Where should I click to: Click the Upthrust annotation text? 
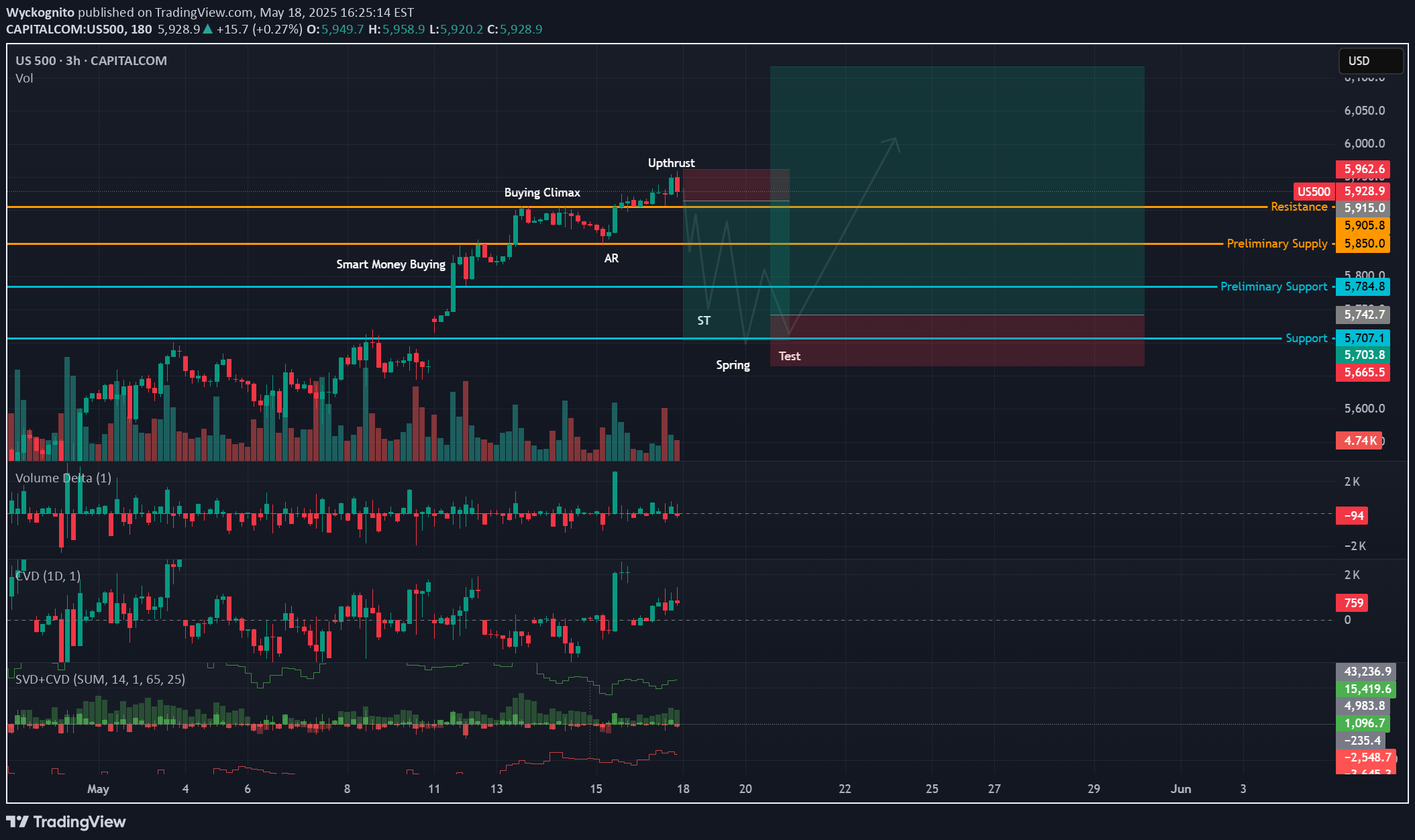point(671,162)
